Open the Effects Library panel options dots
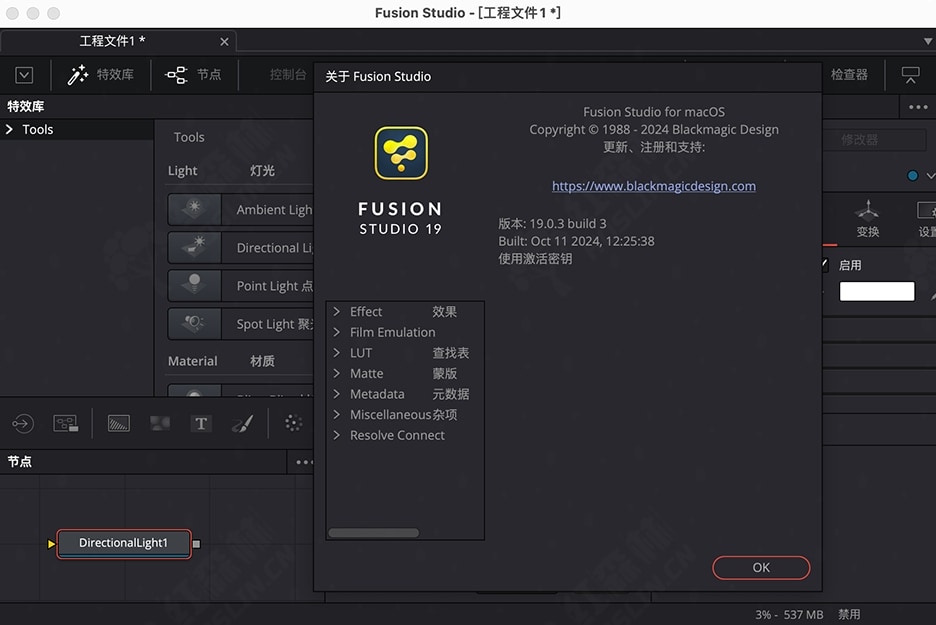The width and height of the screenshot is (936, 625). pyautogui.click(x=918, y=107)
